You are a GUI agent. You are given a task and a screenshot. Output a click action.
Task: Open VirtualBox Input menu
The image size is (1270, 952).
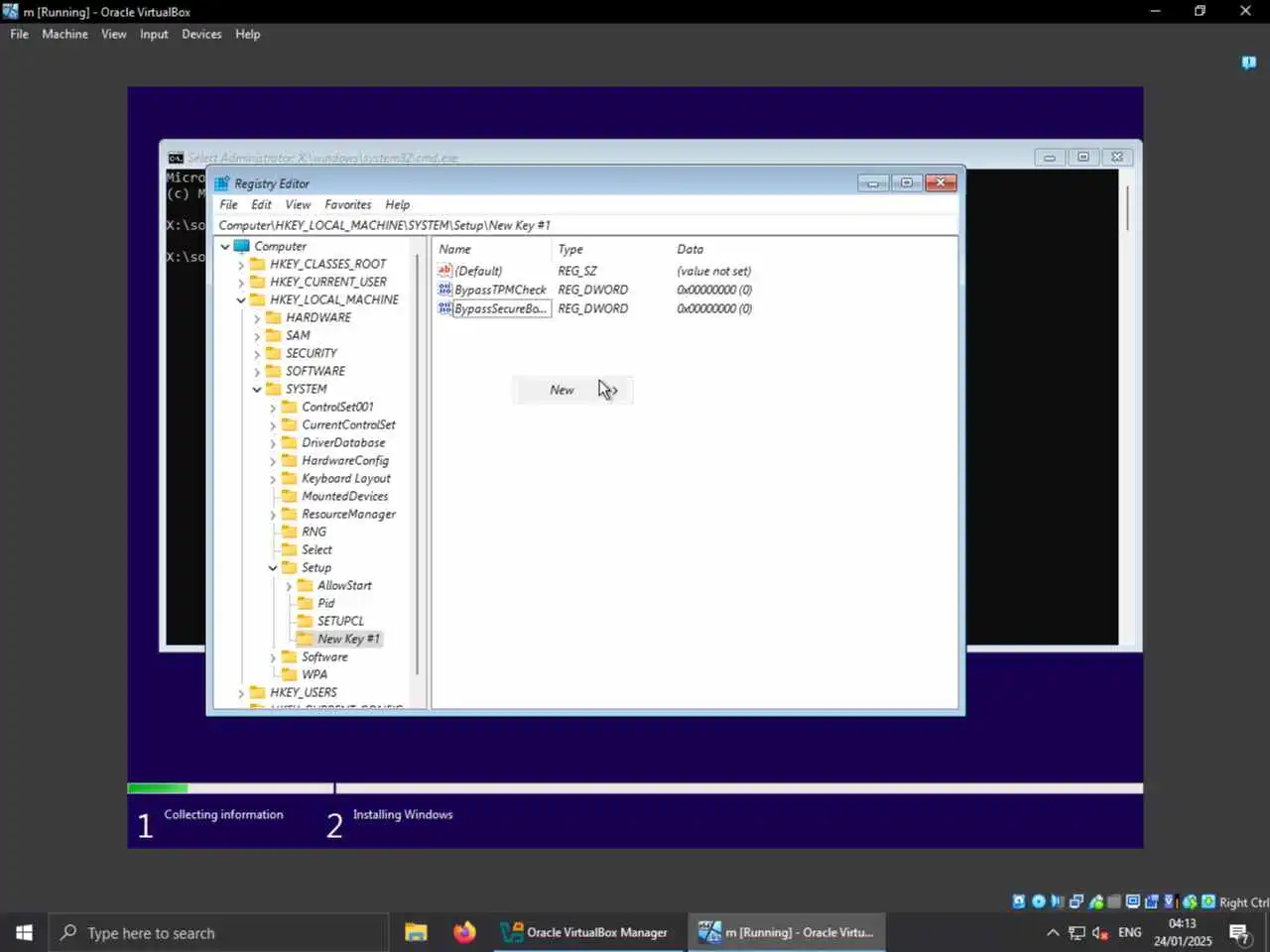coord(154,34)
